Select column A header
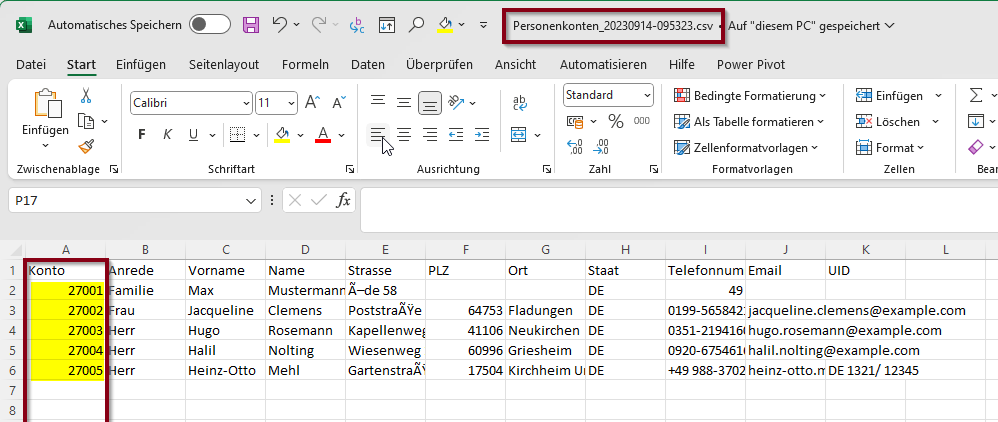 coord(66,250)
